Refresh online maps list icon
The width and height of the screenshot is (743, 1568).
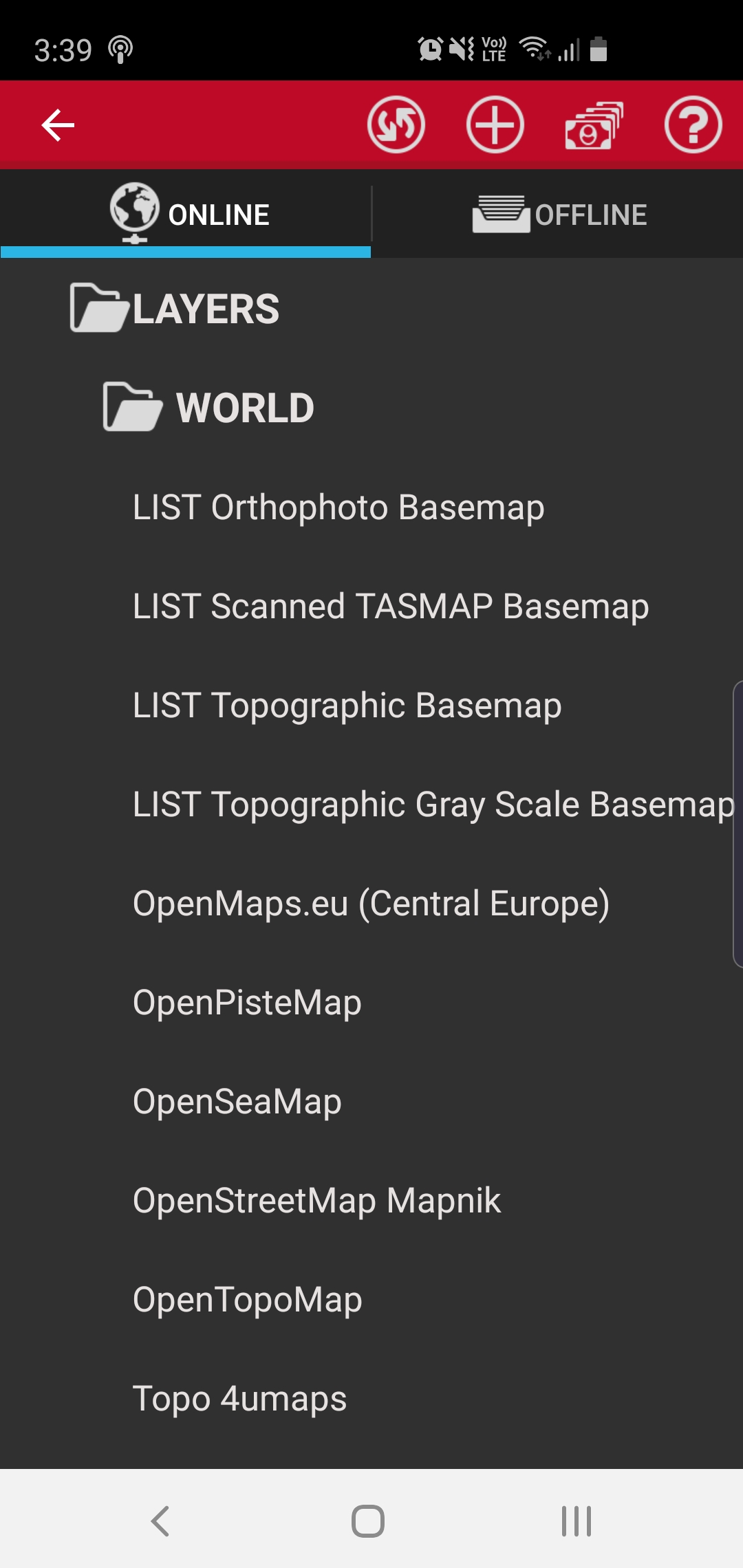[x=396, y=125]
